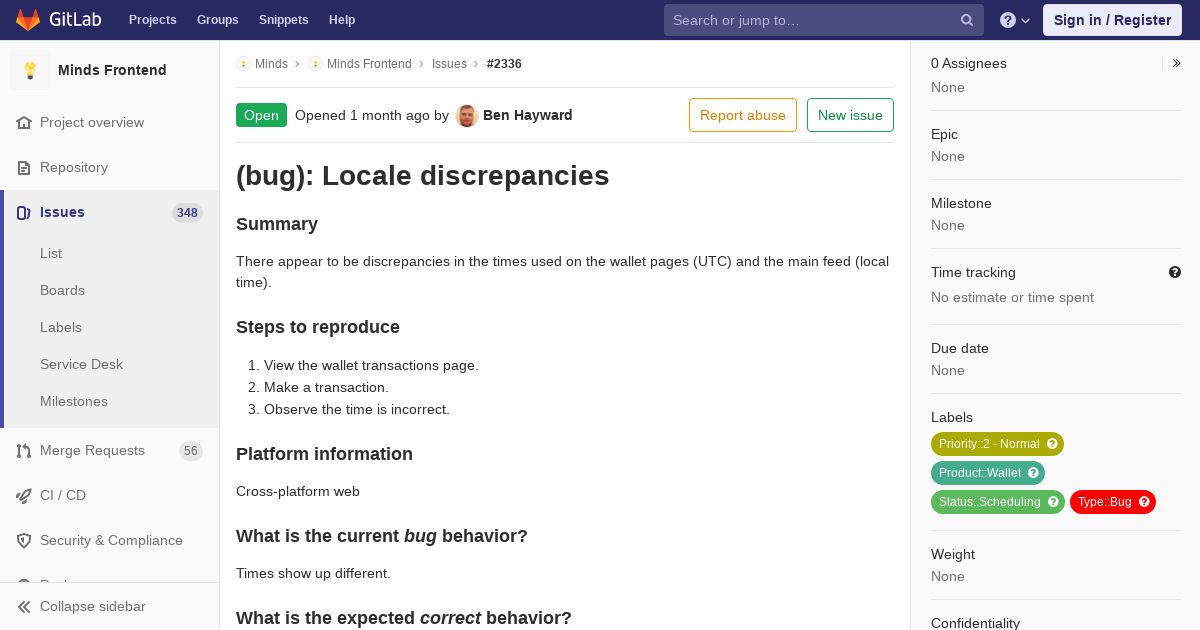Click help icon on Priority::2 - Normal label
Screen dimensions: 1200x630
(x=1052, y=444)
